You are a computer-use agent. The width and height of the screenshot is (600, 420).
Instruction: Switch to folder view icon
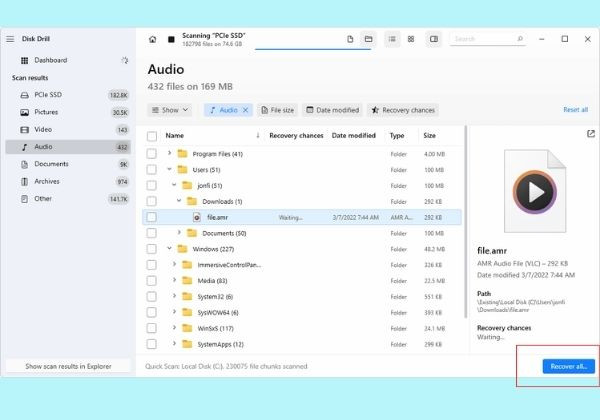[x=368, y=39]
